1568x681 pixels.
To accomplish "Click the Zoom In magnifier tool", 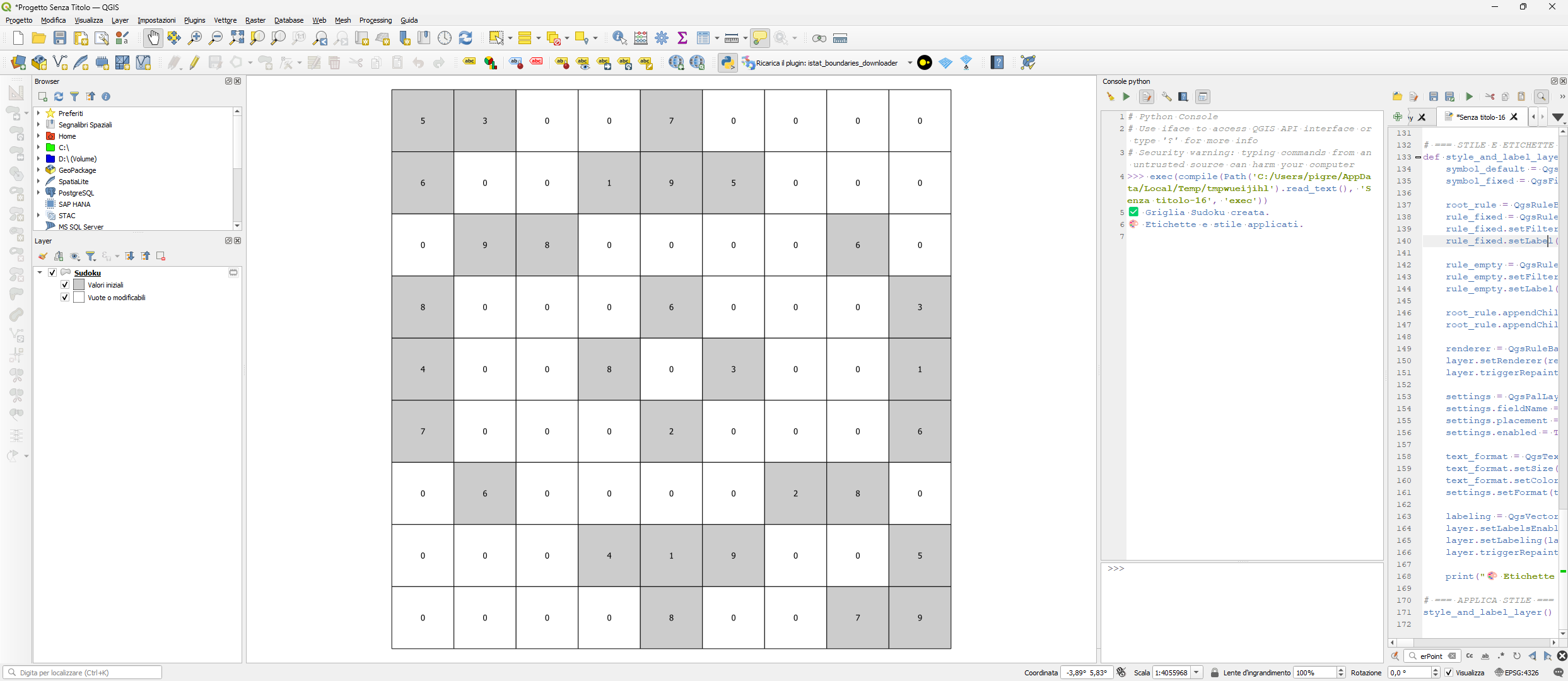I will 195,38.
